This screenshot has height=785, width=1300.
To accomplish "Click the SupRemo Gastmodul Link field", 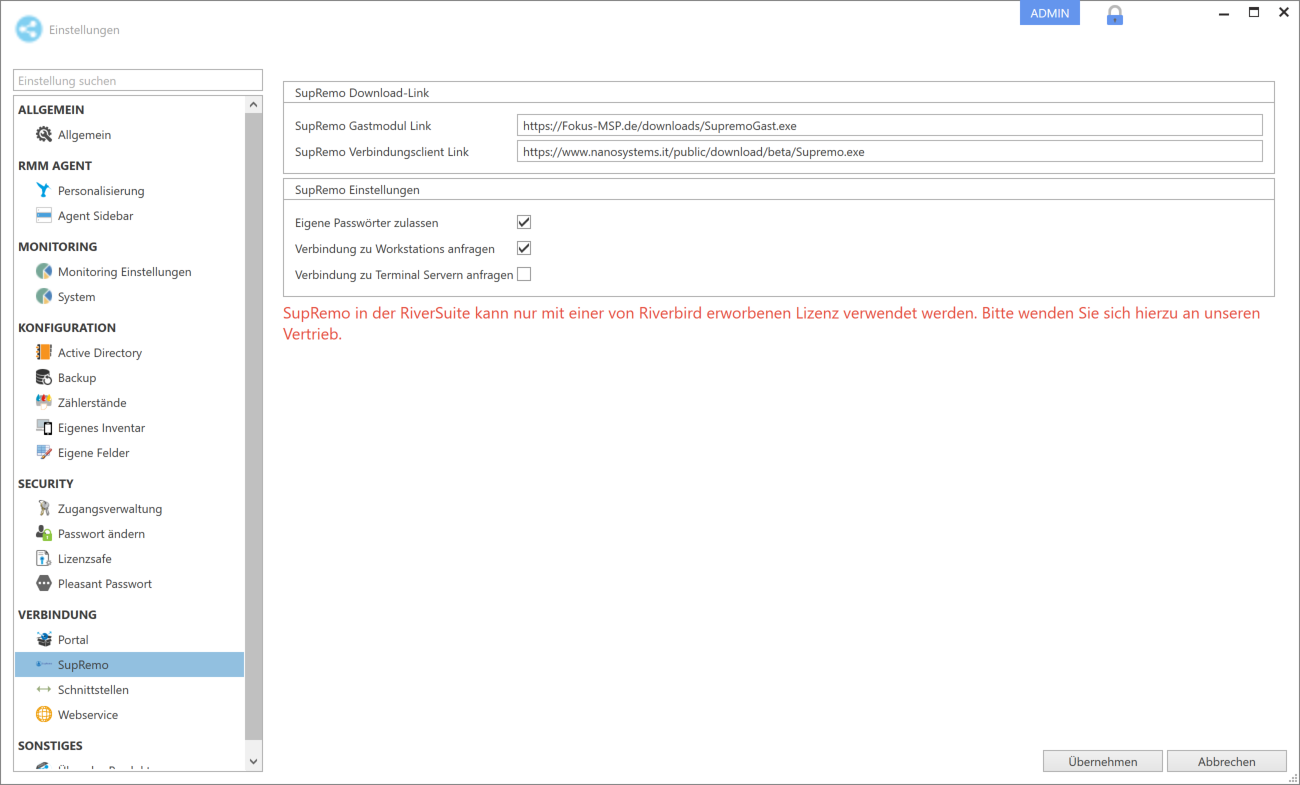I will point(890,125).
